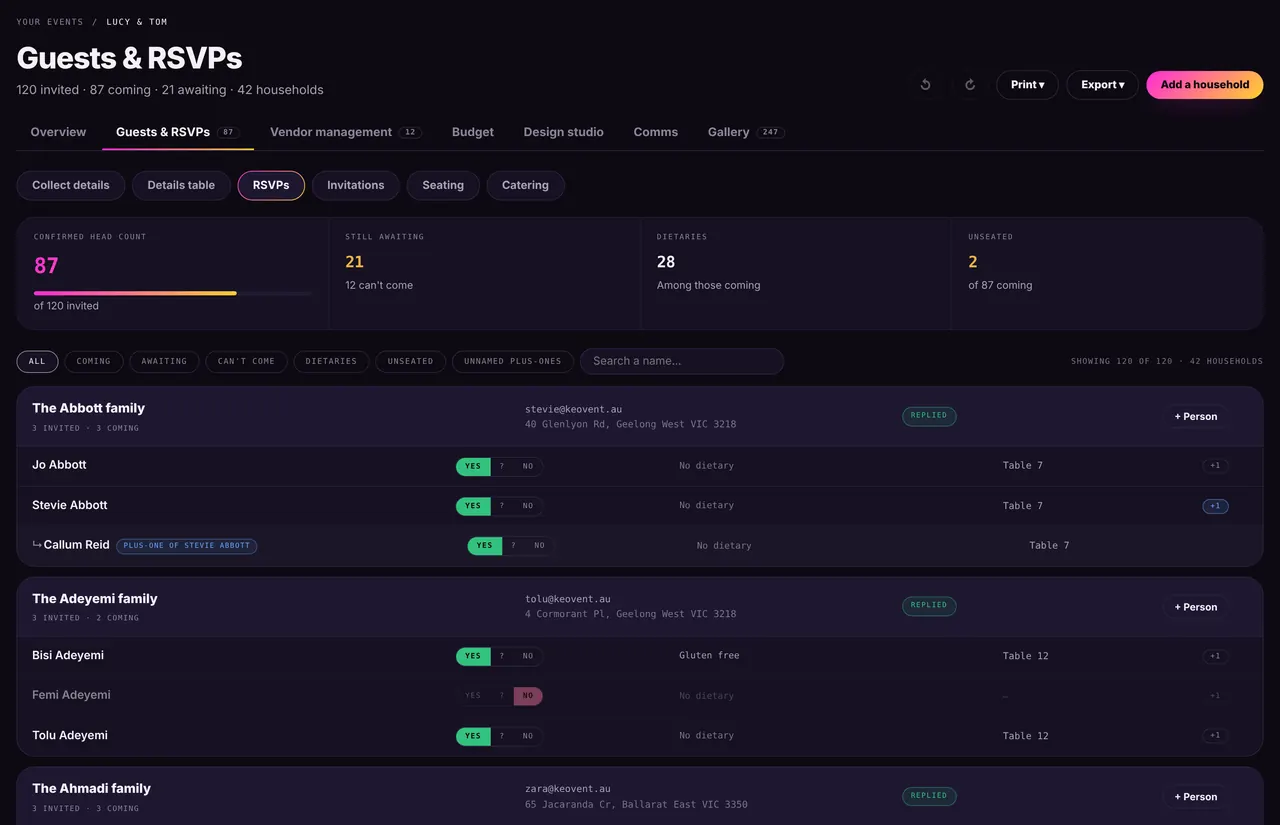Open the Vendor management tab
1280x825 pixels.
[345, 132]
